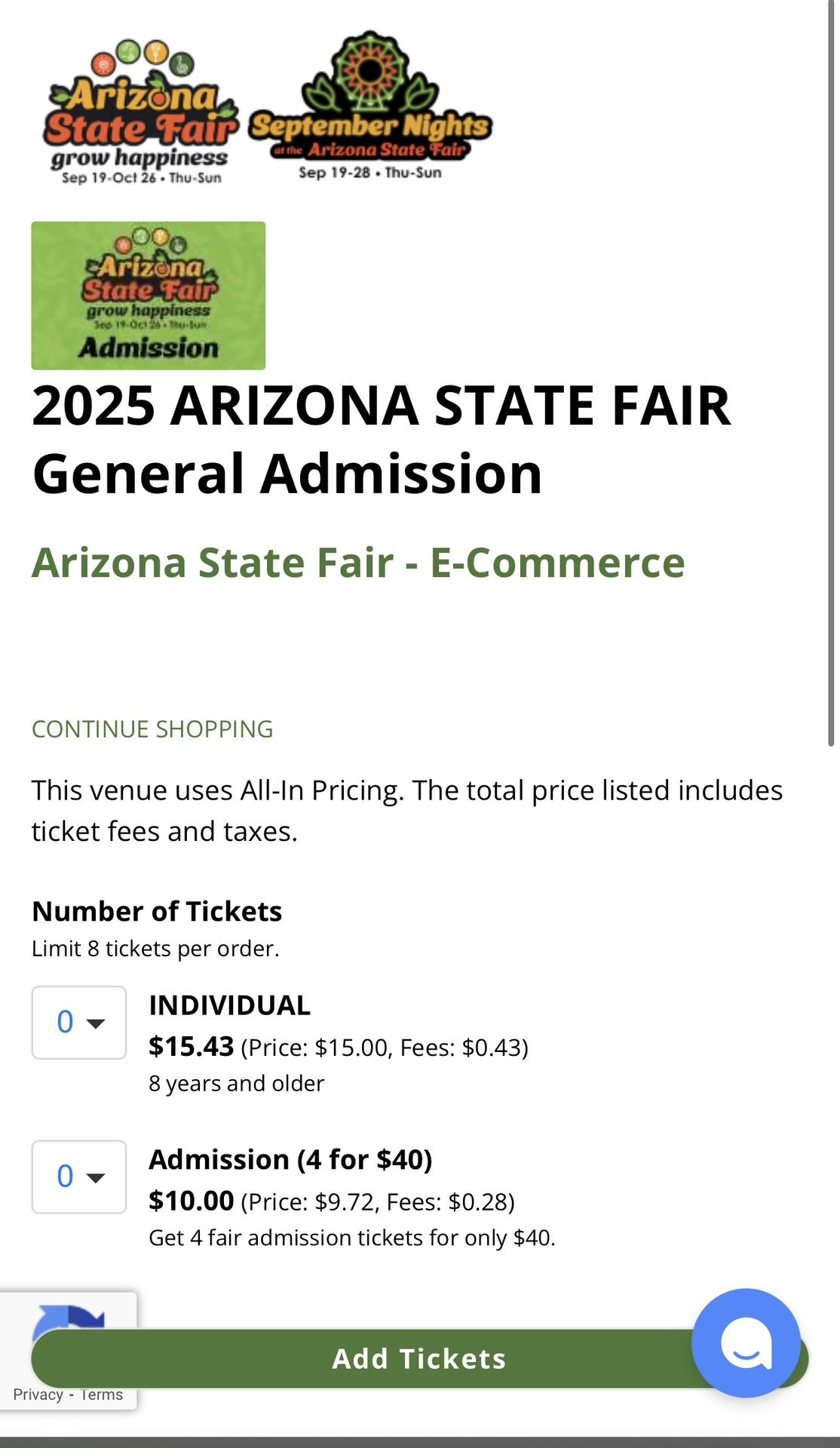
Task: Click the INDIVIDUAL ticket type label
Action: pyautogui.click(x=229, y=1005)
